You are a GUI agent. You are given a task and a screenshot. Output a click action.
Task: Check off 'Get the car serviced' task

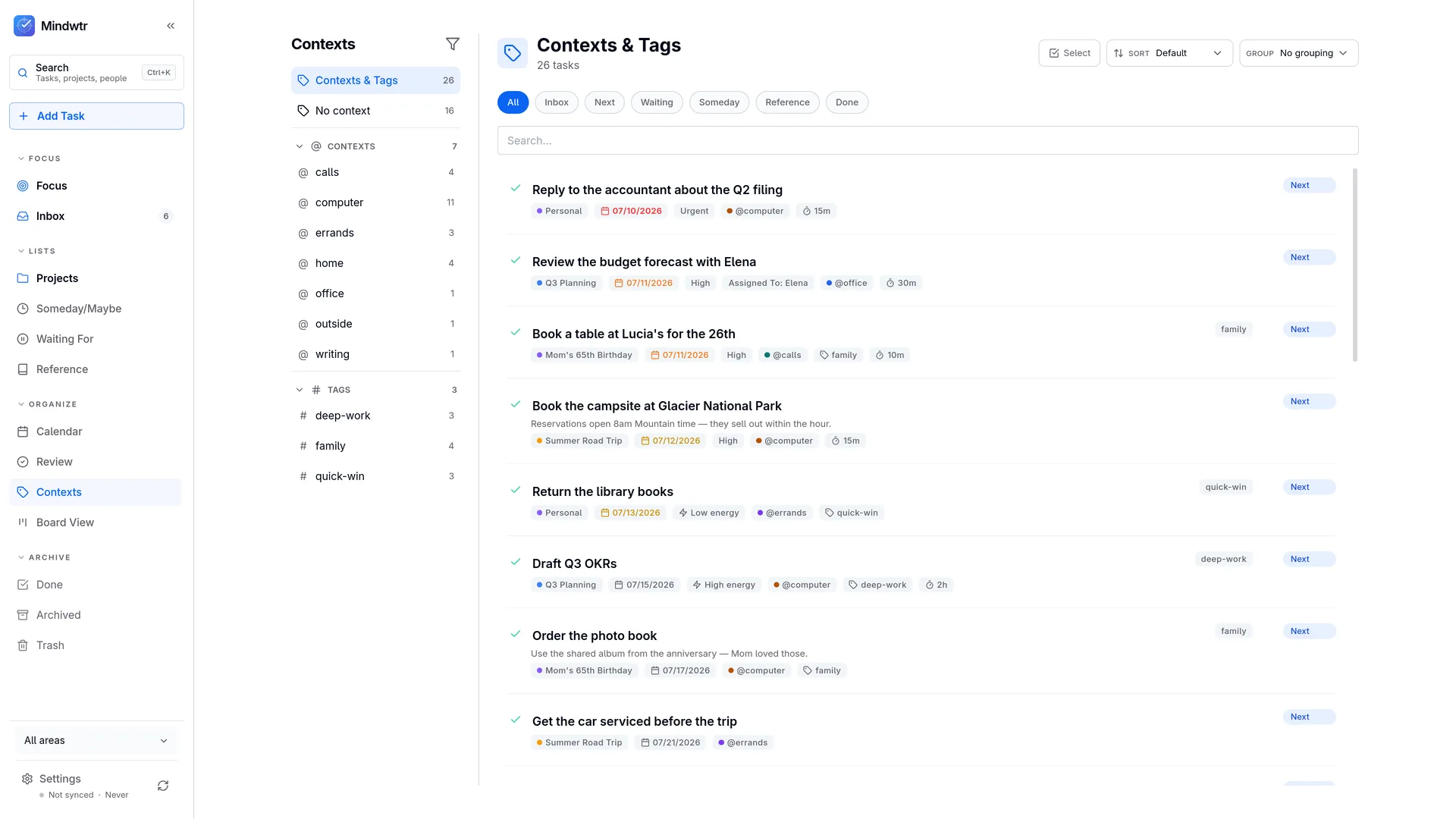point(516,720)
